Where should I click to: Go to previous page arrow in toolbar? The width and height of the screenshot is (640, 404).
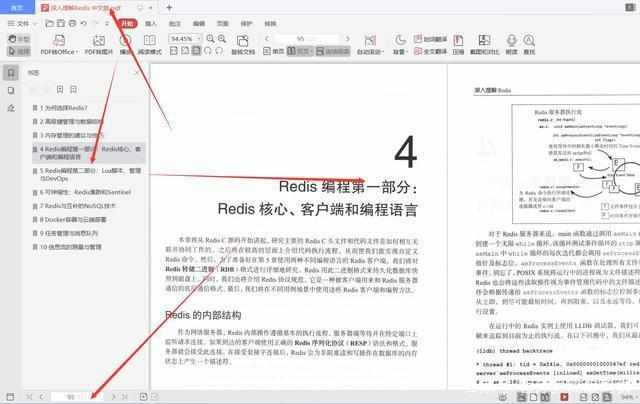267,39
